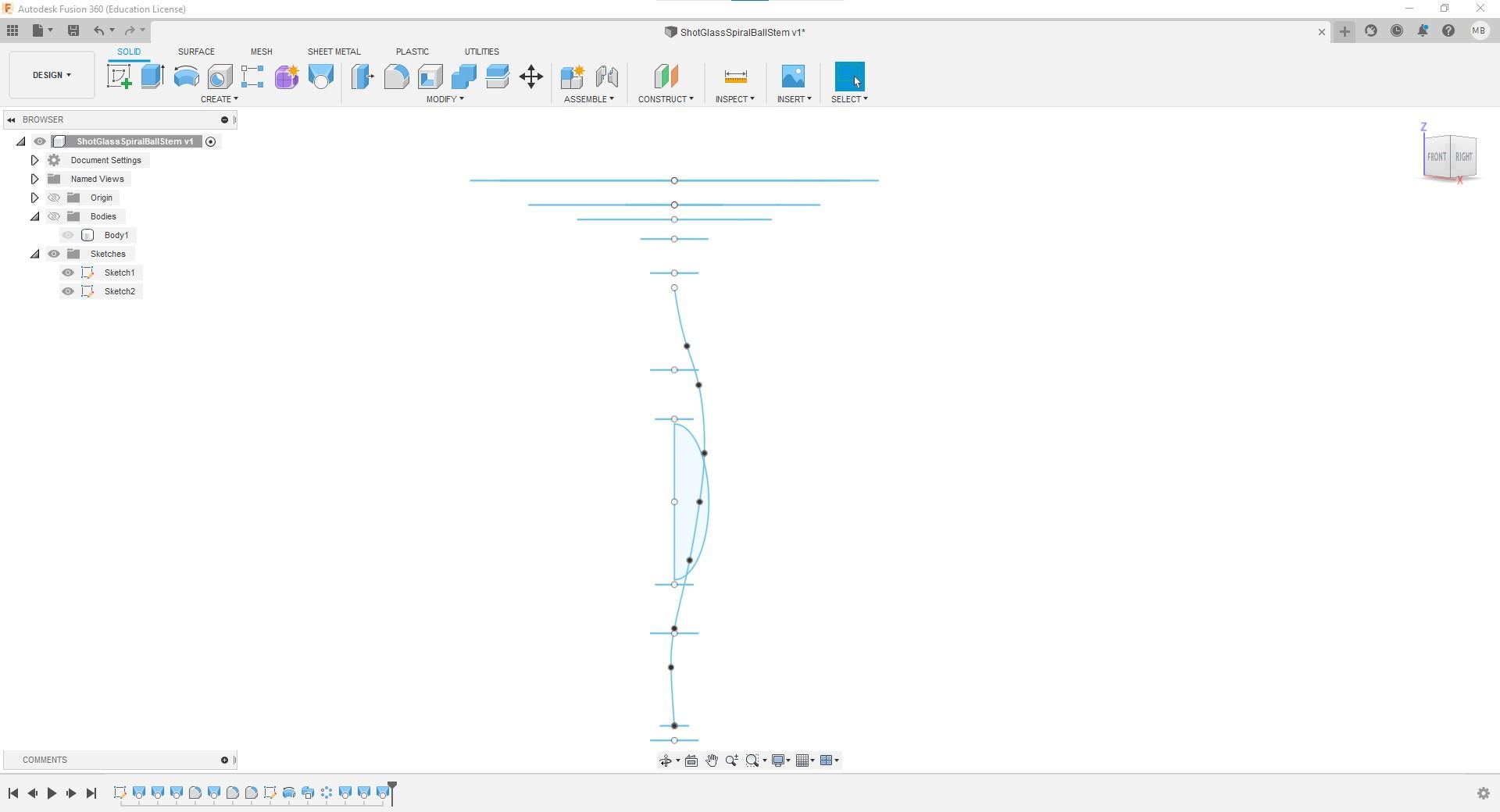Viewport: 1500px width, 812px height.
Task: Undo the last action
Action: pyautogui.click(x=98, y=30)
